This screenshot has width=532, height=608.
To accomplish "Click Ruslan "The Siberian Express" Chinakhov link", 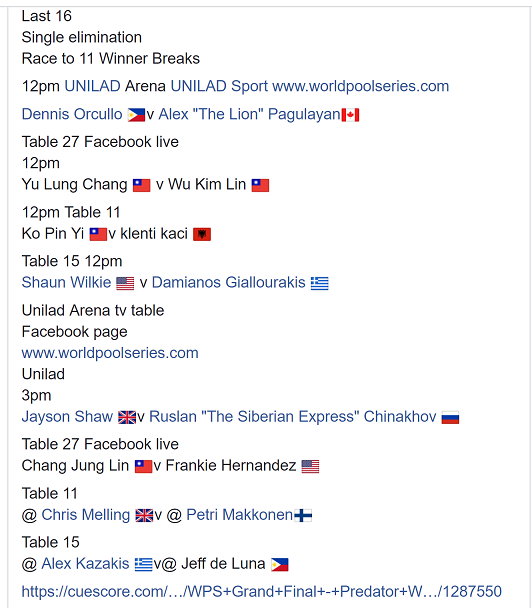I will pyautogui.click(x=293, y=416).
